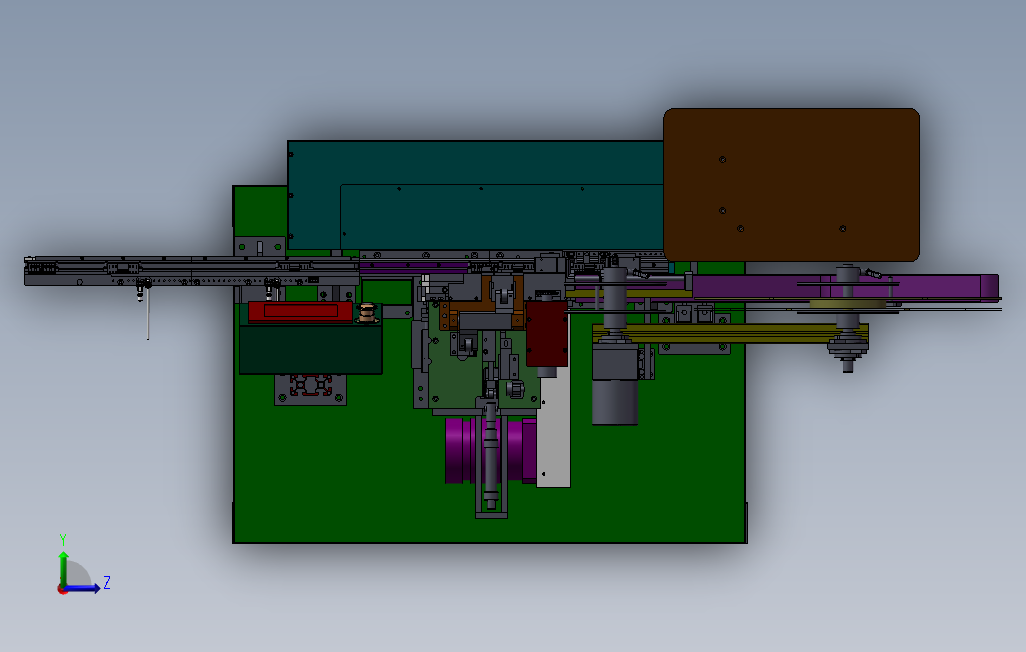Click the gray cylindrical motor body
The height and width of the screenshot is (652, 1026).
click(x=615, y=403)
